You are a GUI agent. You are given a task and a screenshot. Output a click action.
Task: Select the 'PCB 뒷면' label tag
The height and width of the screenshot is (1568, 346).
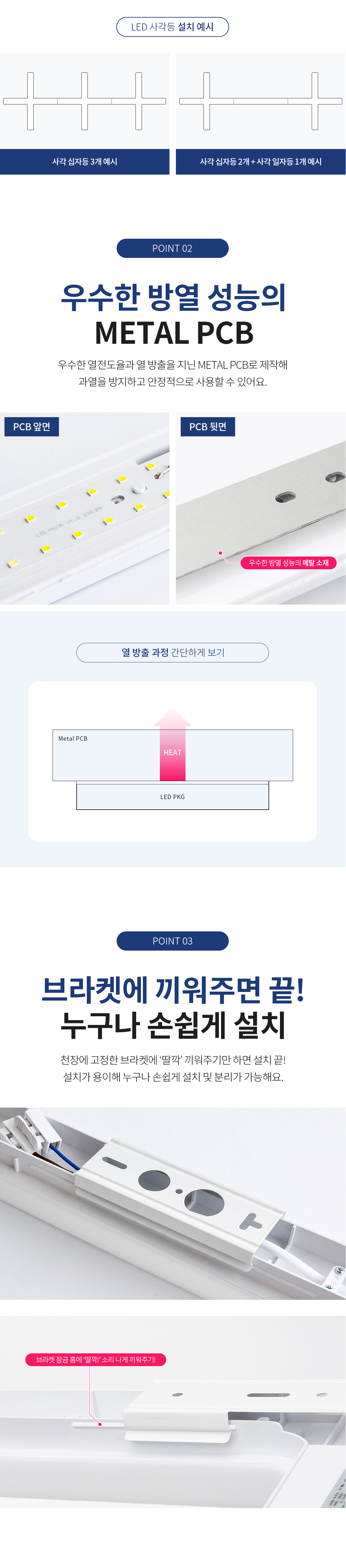tap(208, 427)
